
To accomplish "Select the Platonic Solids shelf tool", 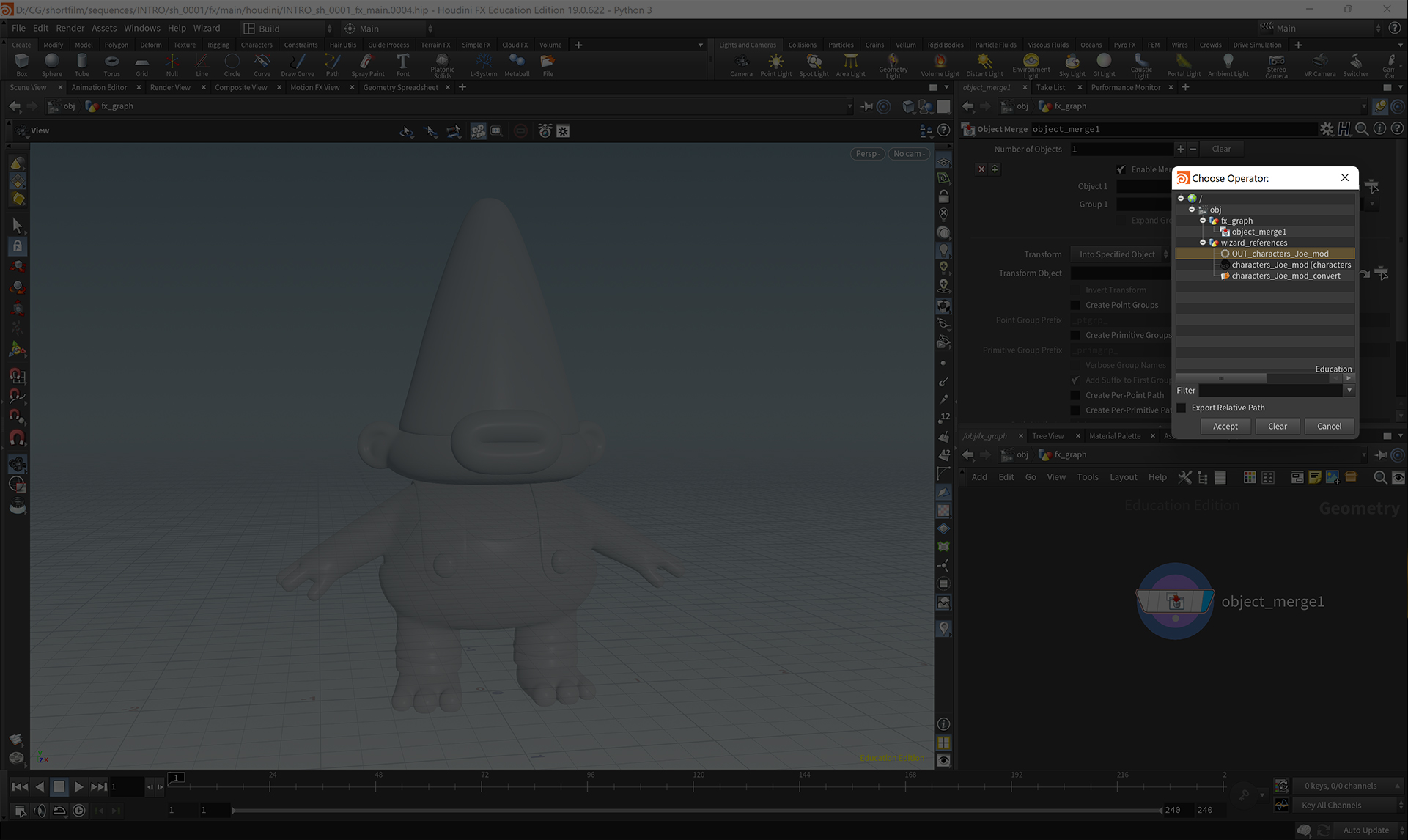I will (x=442, y=66).
